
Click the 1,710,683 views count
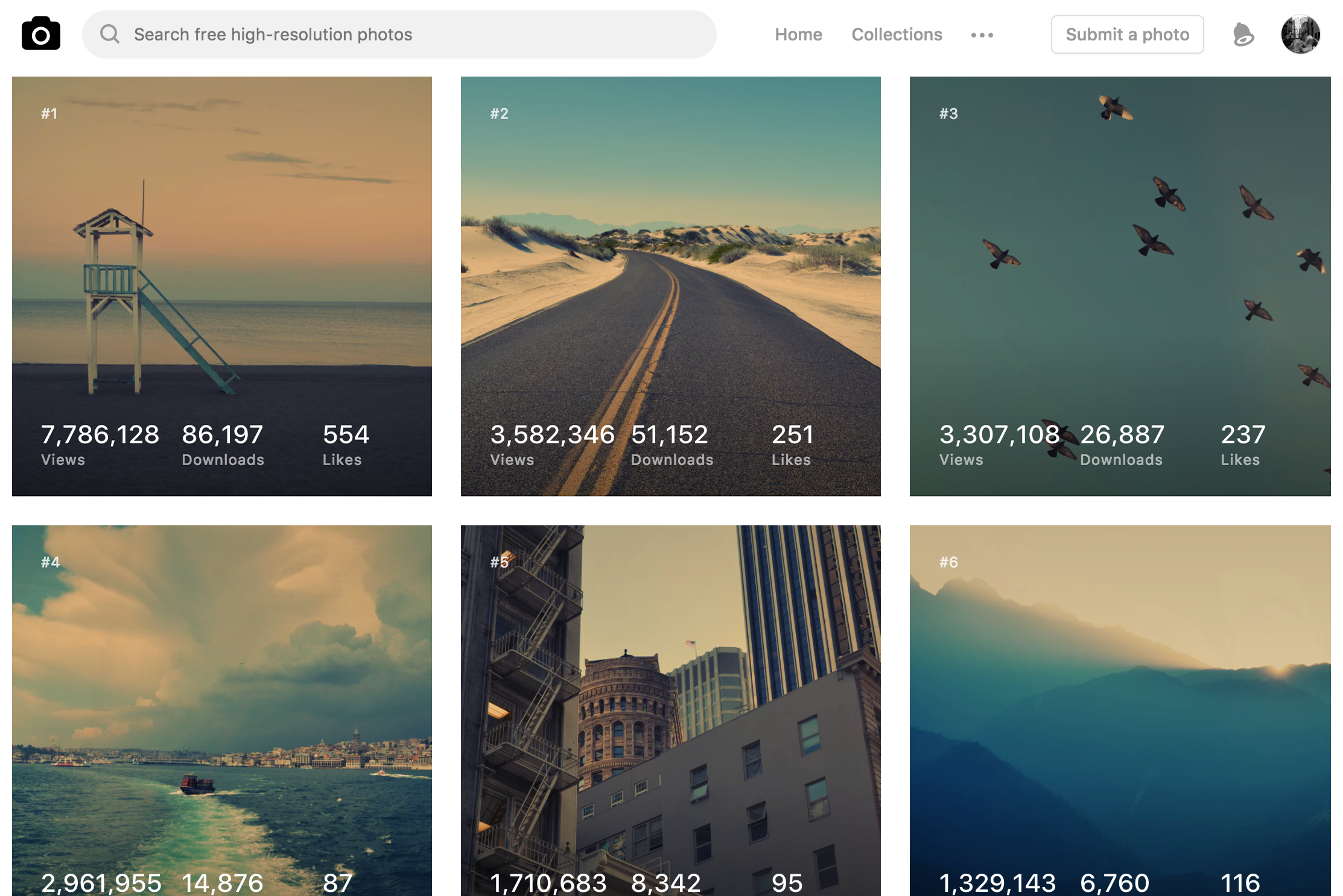pyautogui.click(x=548, y=883)
